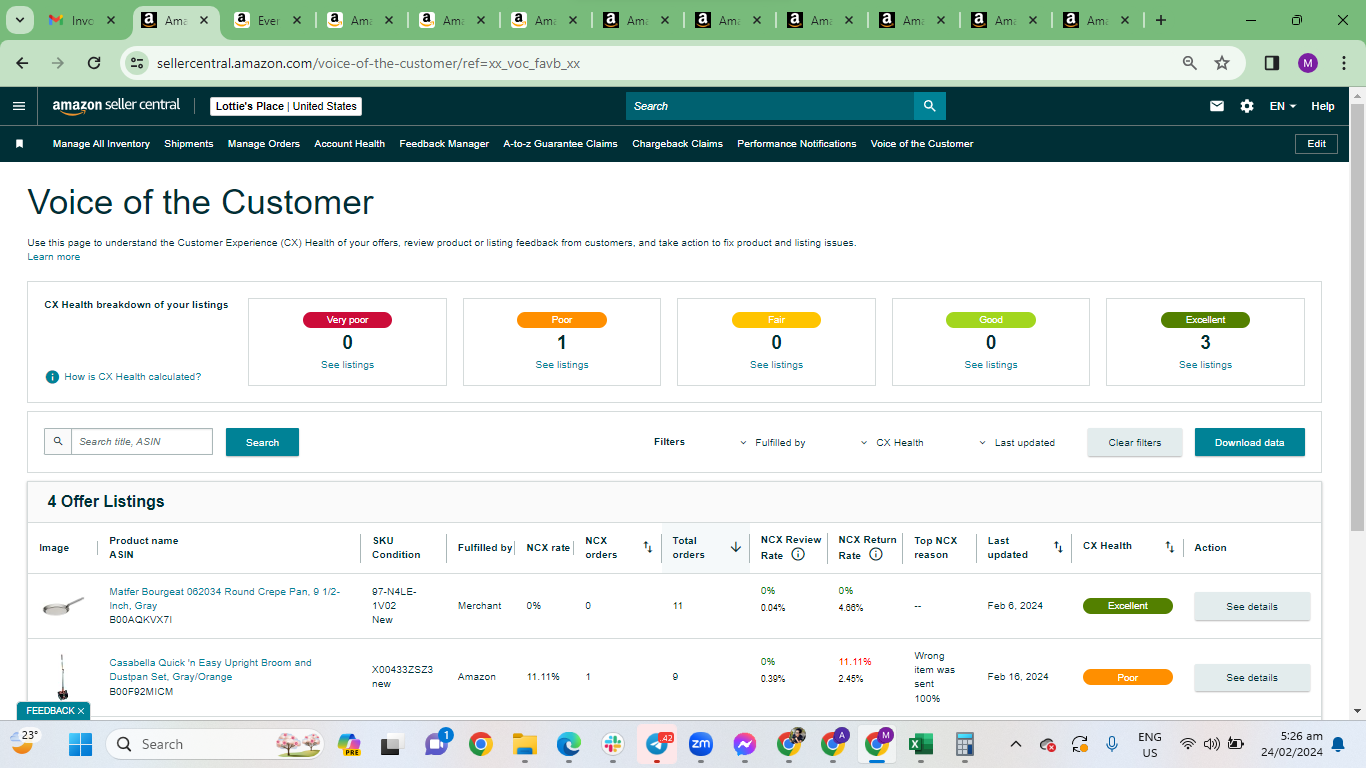This screenshot has width=1366, height=768.
Task: Go back using the browser back arrow
Action: point(22,63)
